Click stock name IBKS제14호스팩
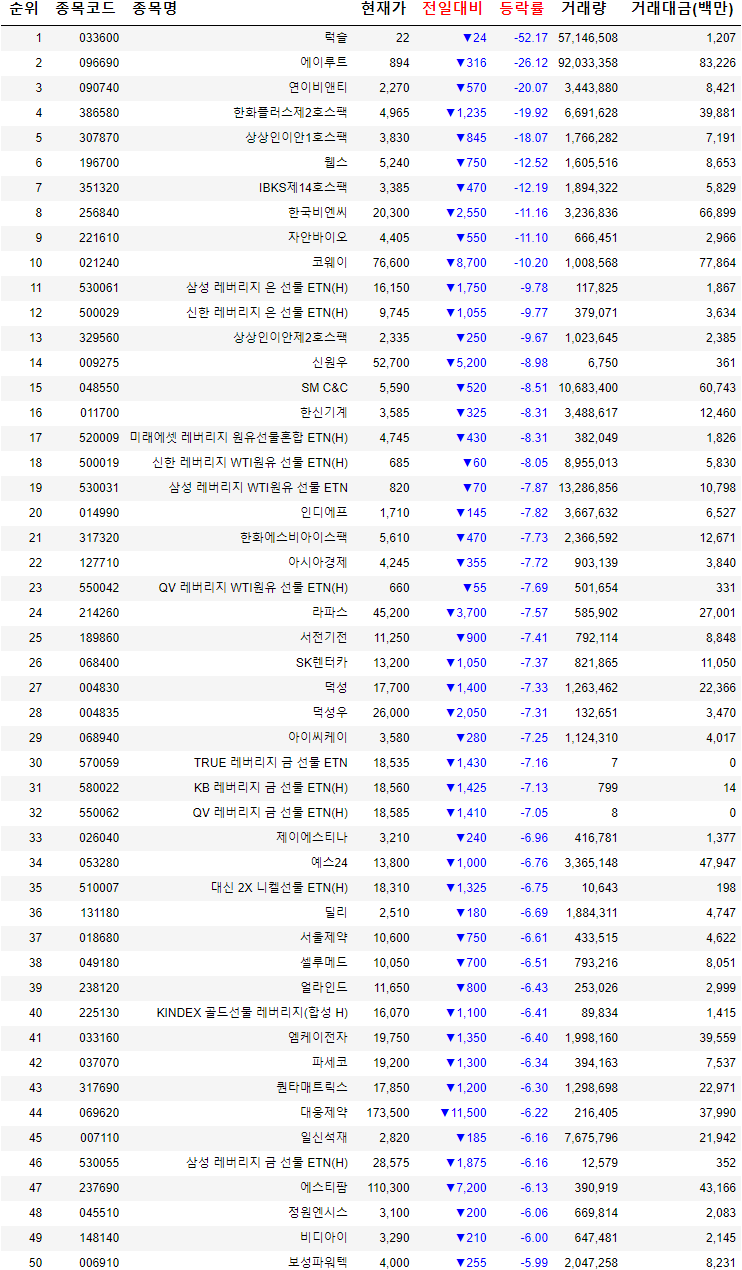 coord(303,188)
